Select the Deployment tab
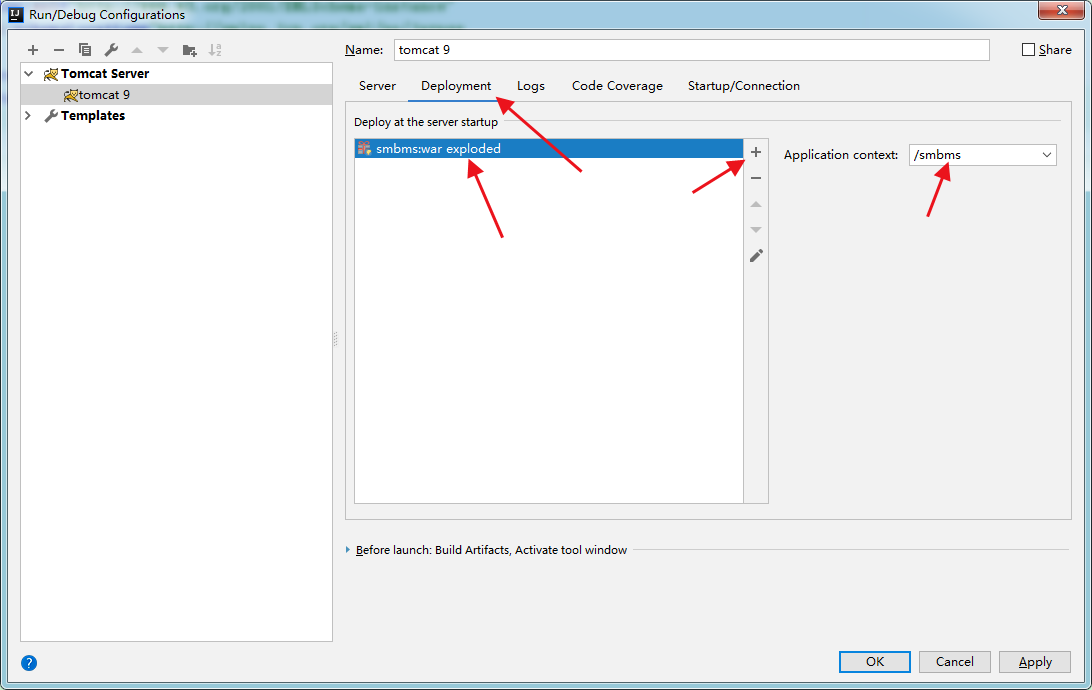Screen dimensions: 1092x690 point(456,86)
